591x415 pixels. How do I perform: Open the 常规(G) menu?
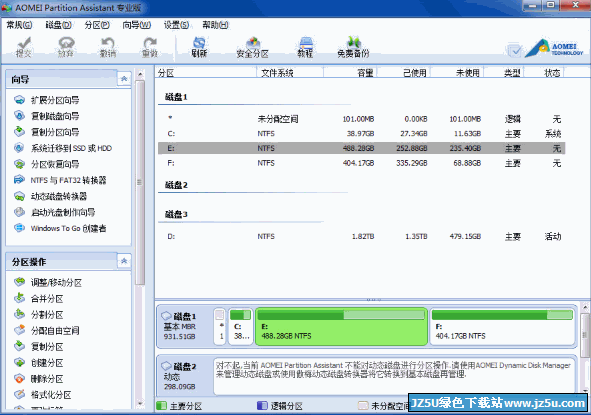[19, 25]
